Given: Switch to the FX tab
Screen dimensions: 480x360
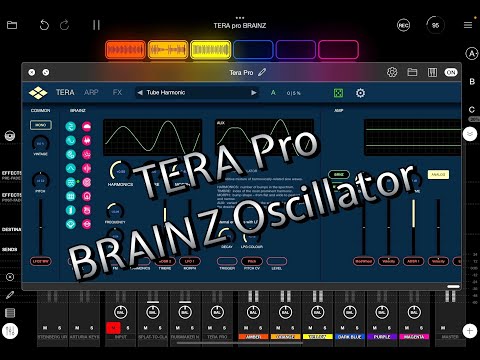Looking at the screenshot, I should [117, 92].
